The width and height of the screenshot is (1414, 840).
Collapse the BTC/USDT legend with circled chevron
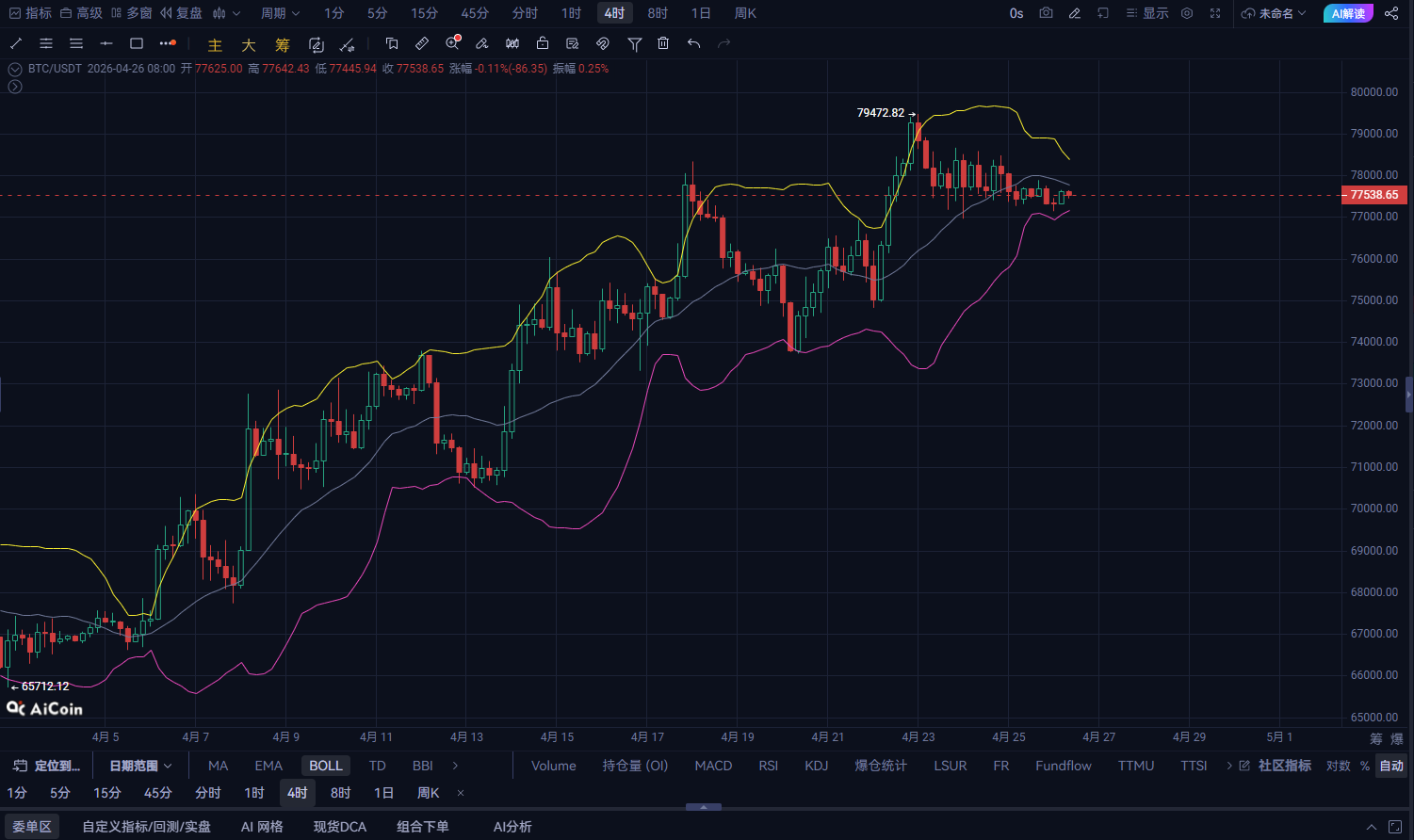click(14, 69)
